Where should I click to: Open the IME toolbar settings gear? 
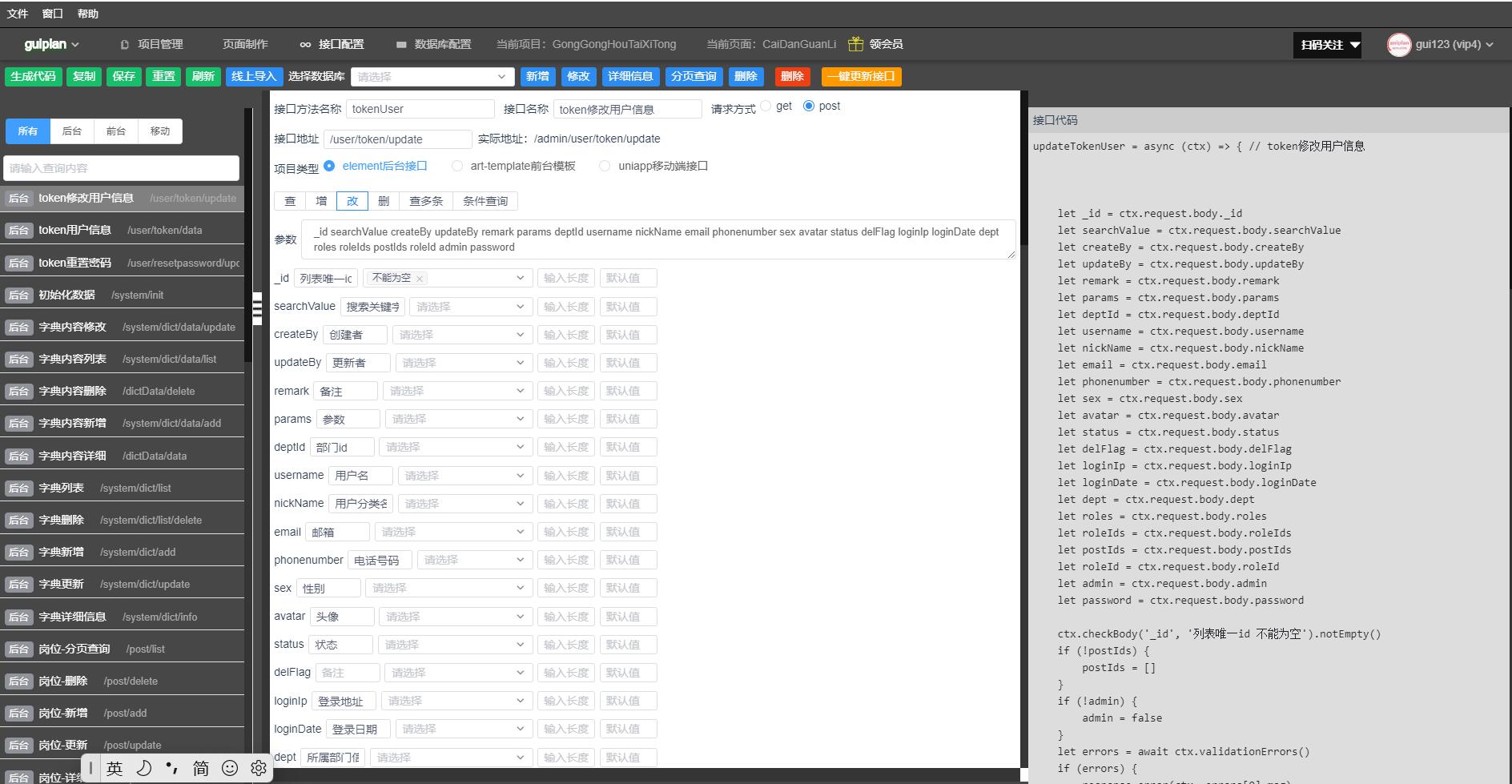258,768
